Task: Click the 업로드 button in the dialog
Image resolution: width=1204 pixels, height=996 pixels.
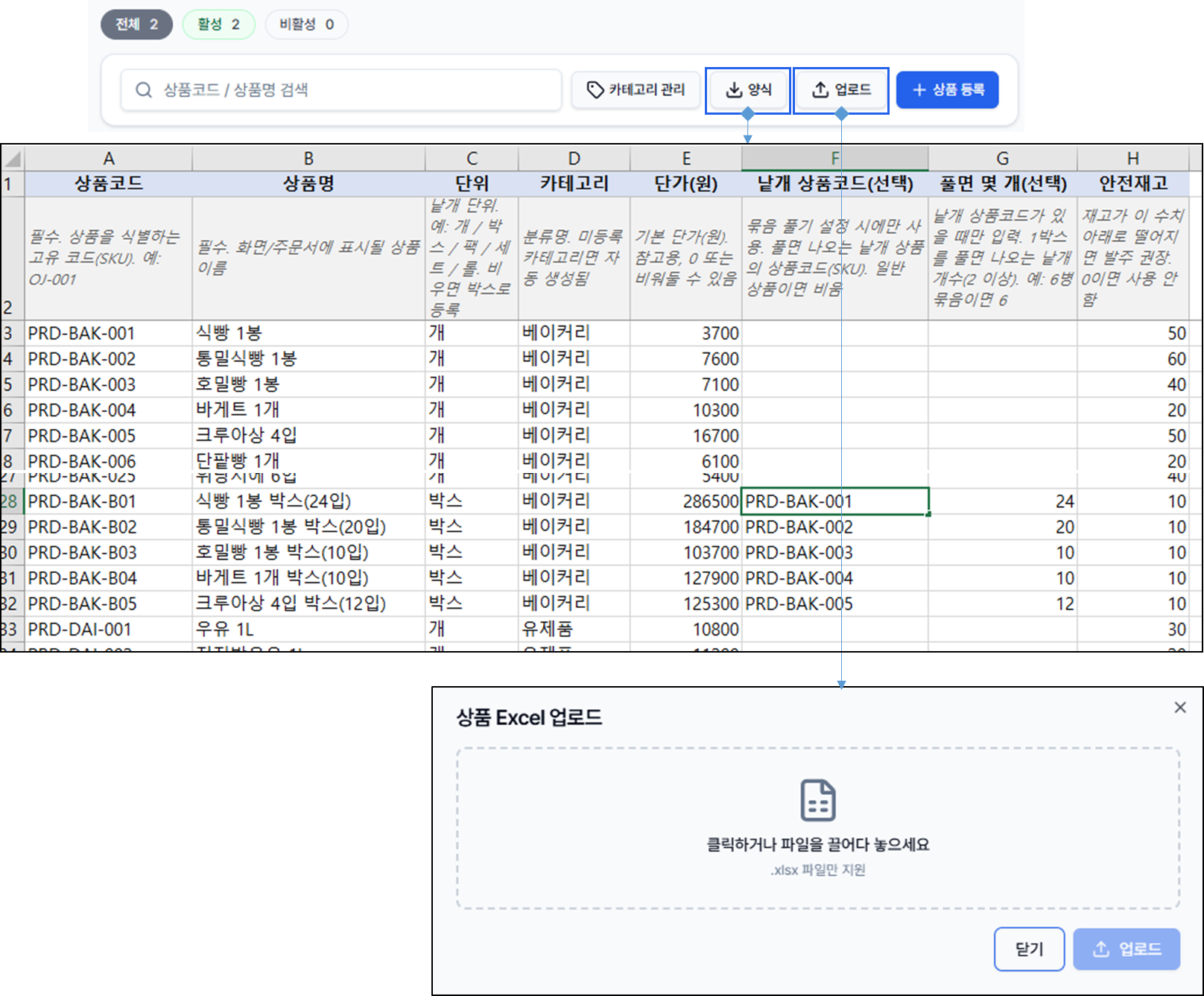Action: click(1127, 949)
